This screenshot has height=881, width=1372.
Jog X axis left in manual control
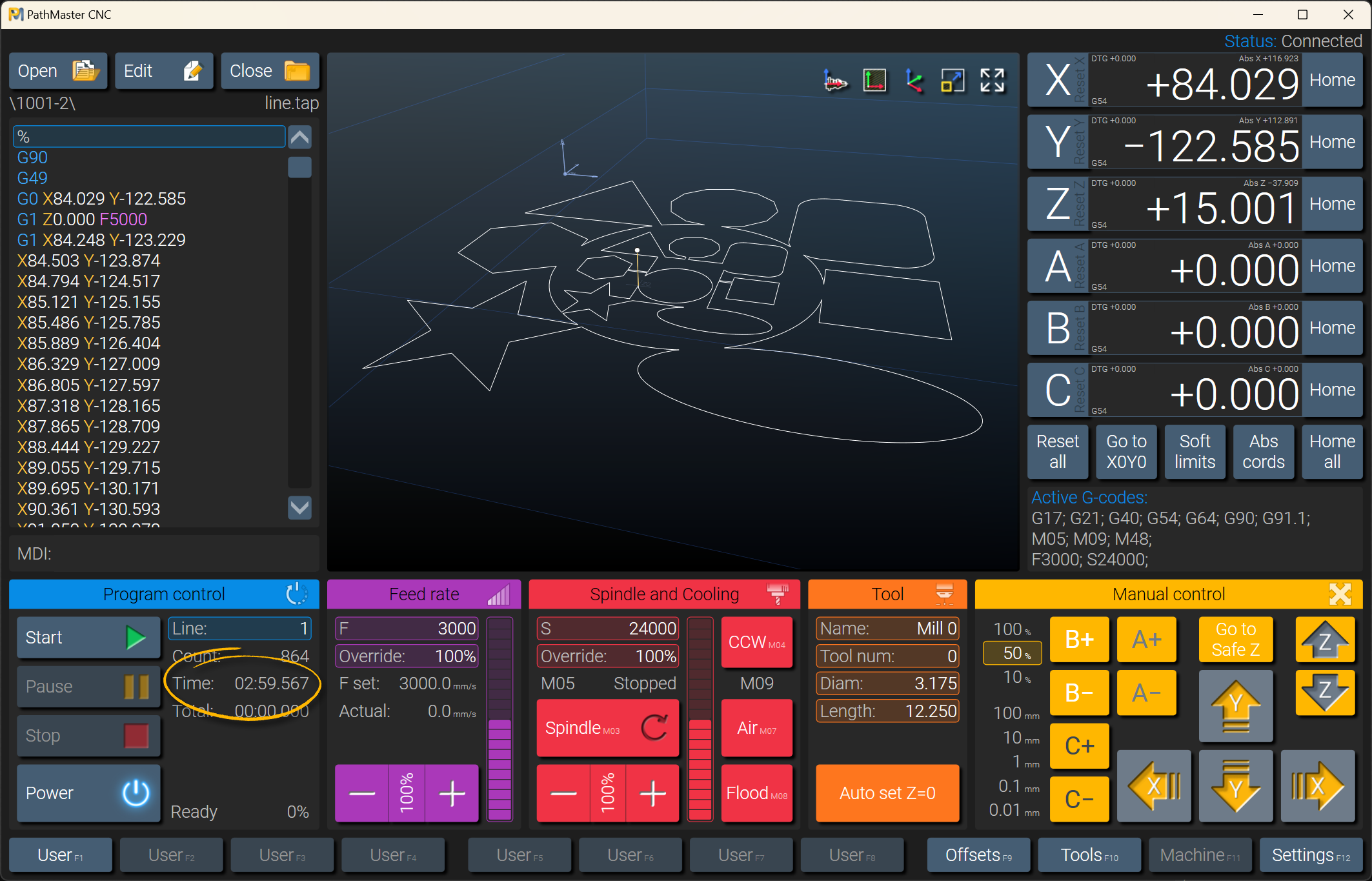tap(1154, 786)
